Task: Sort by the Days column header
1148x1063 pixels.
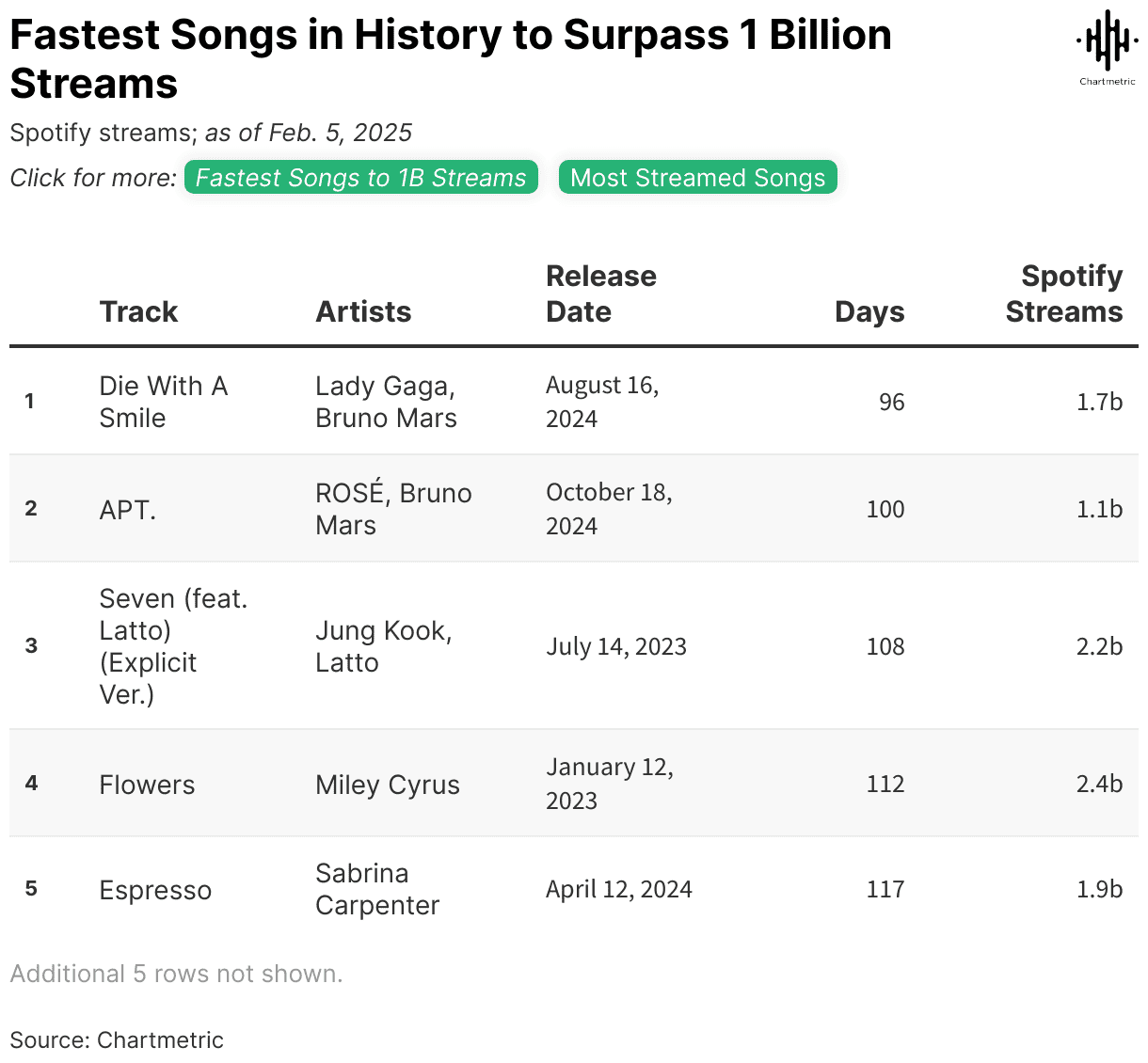Action: click(x=869, y=311)
